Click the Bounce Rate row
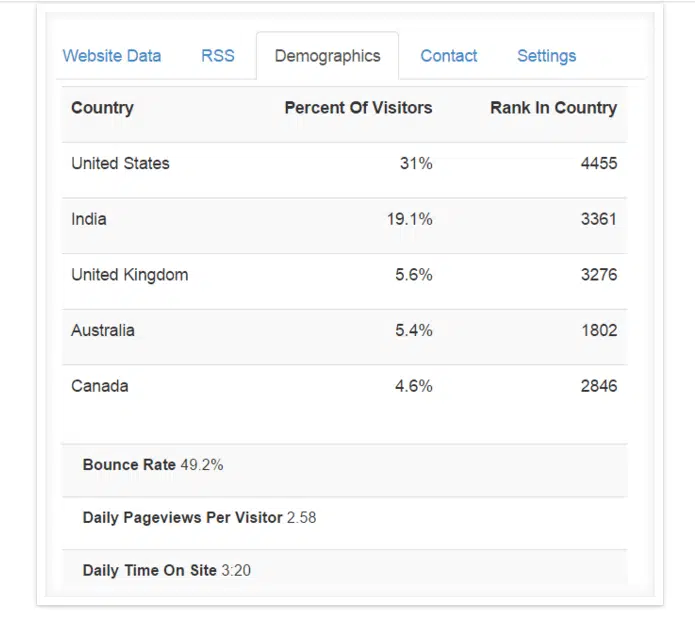This screenshot has height=620, width=695. click(x=153, y=465)
